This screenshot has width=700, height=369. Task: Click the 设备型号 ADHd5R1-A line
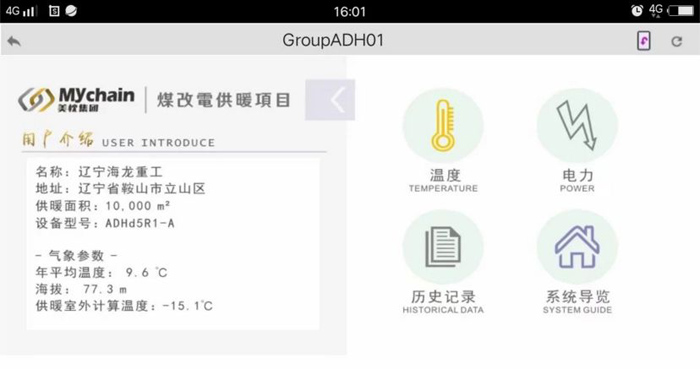105,223
